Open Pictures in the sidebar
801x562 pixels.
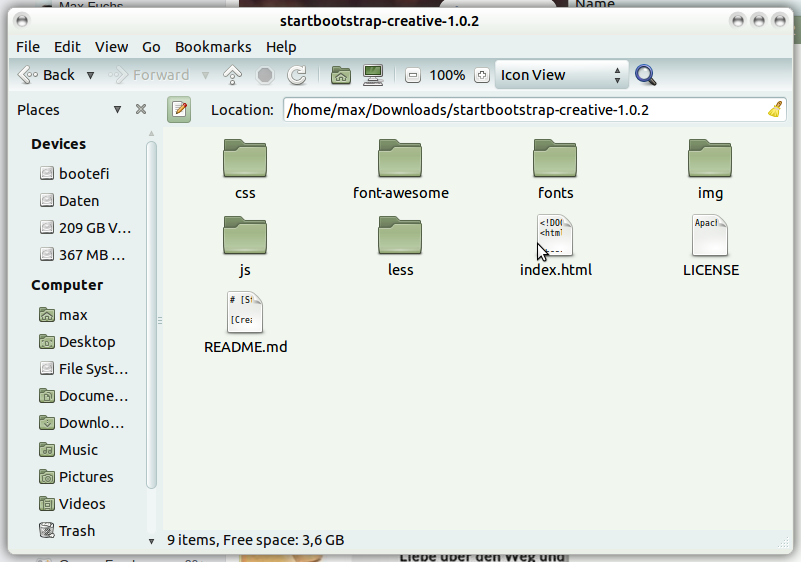point(76,477)
